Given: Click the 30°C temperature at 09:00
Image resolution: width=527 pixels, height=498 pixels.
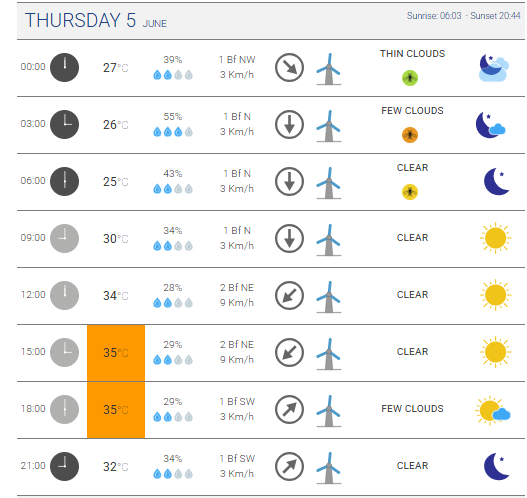Looking at the screenshot, I should click(x=116, y=239).
